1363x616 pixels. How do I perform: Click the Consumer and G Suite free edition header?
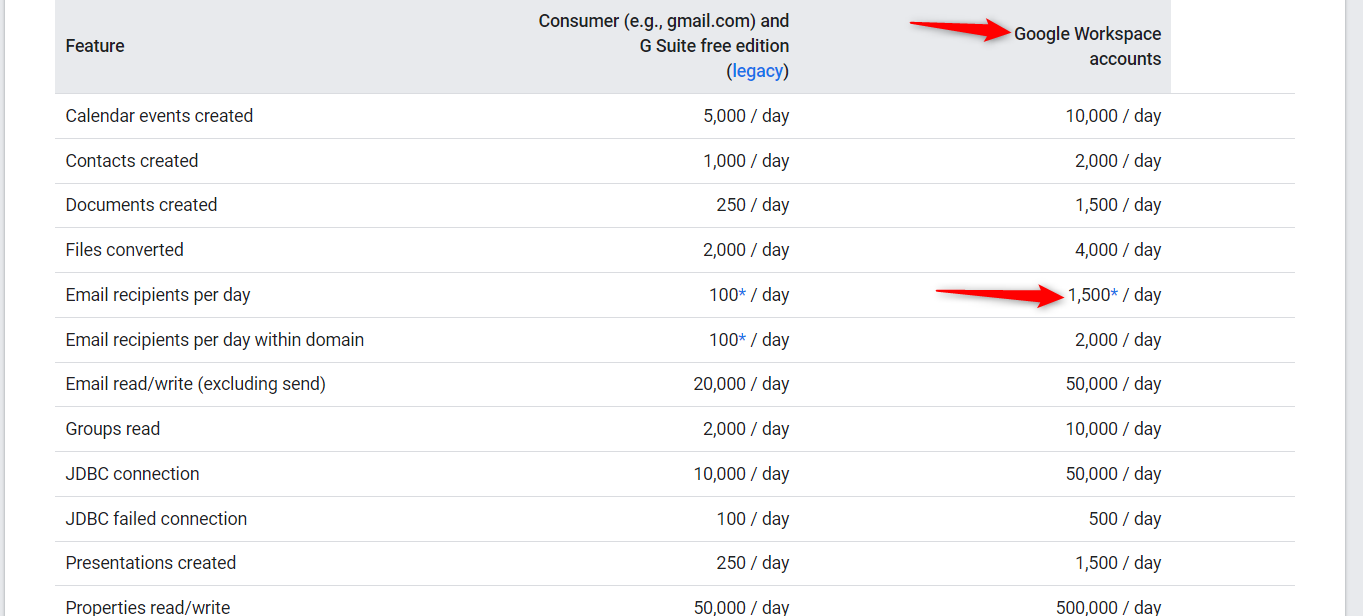click(x=664, y=46)
